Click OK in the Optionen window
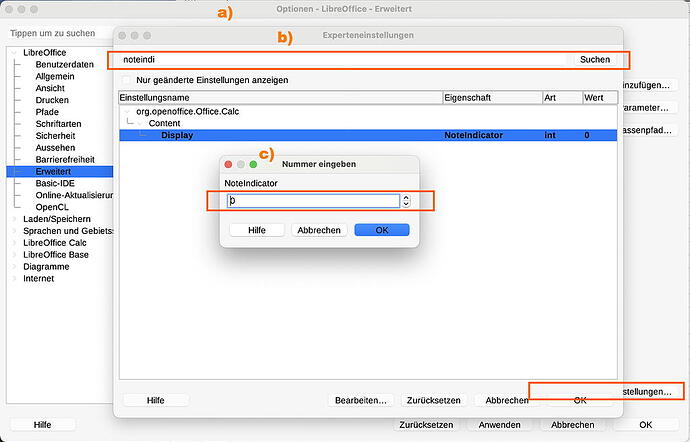Viewport: 690px width, 442px height. pyautogui.click(x=646, y=425)
